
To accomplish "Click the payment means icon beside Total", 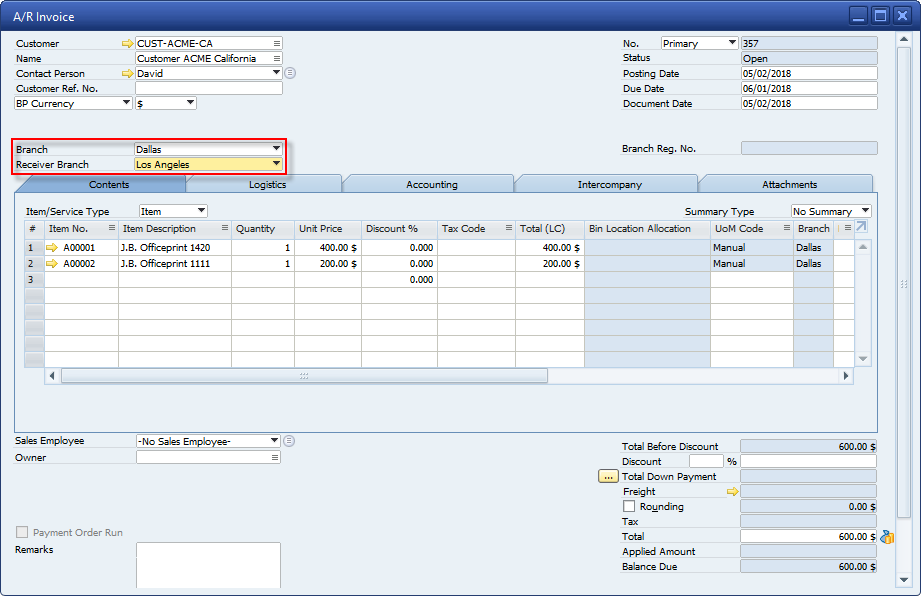I will click(x=886, y=537).
